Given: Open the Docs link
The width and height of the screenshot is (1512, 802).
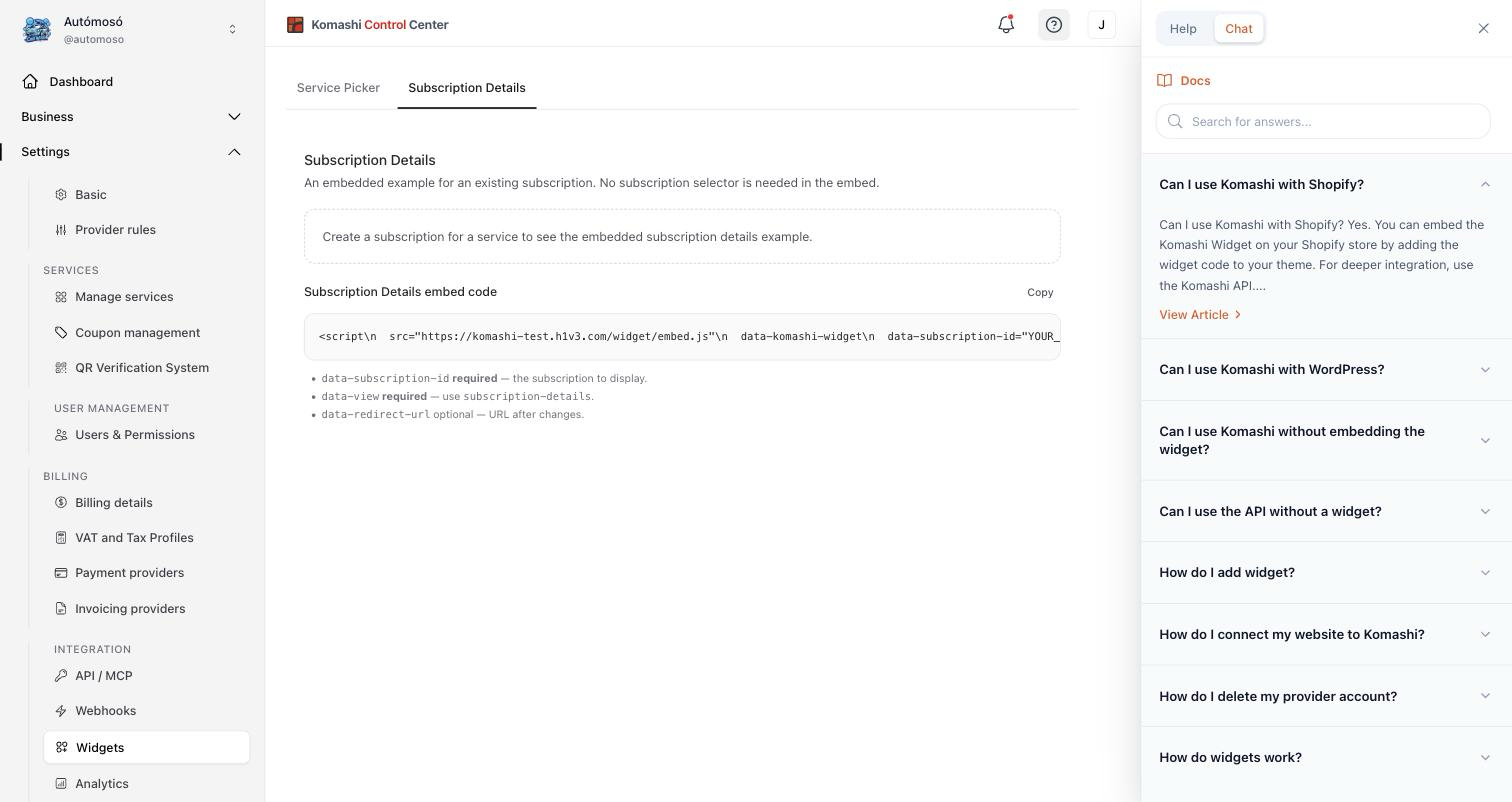Looking at the screenshot, I should (1184, 81).
